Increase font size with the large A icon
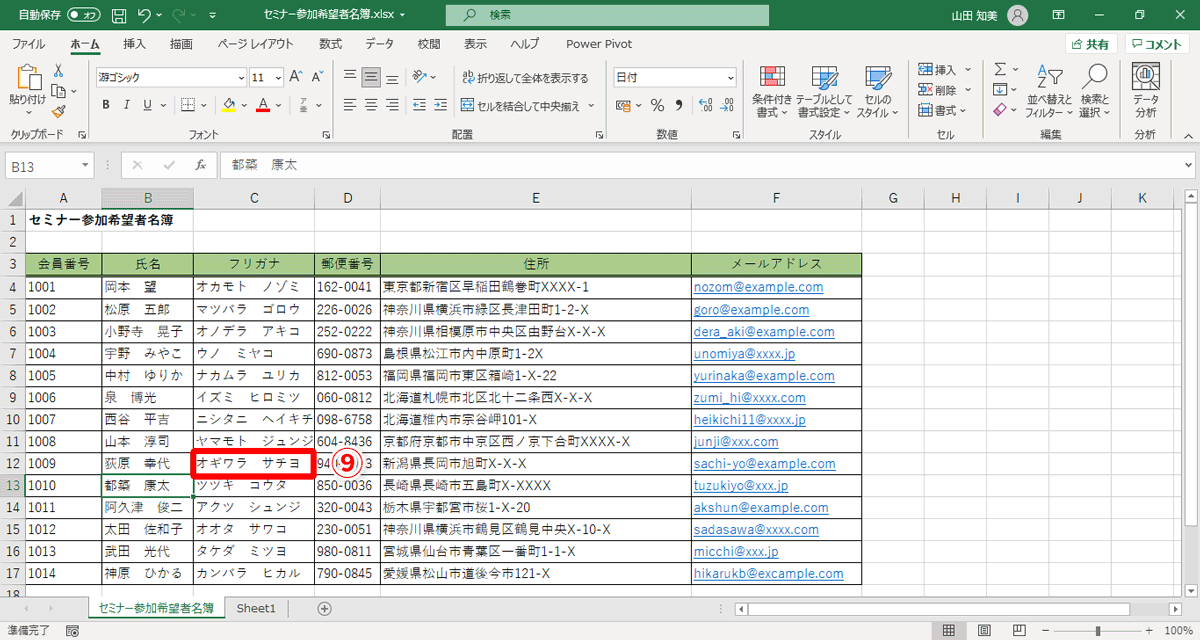The height and width of the screenshot is (640, 1200). (297, 77)
